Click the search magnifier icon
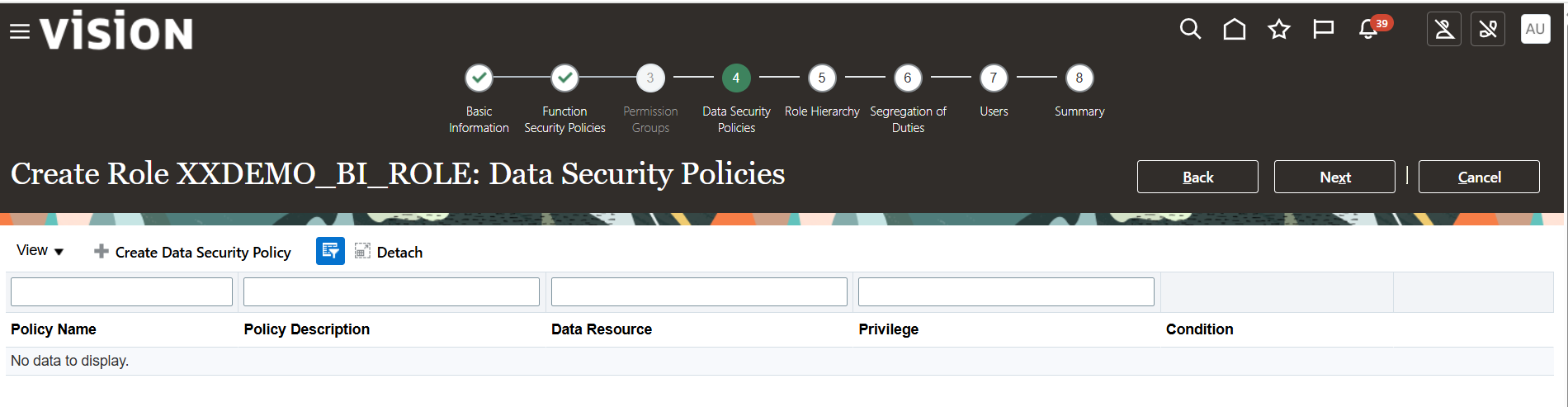The height and width of the screenshot is (407, 1568). point(1190,30)
